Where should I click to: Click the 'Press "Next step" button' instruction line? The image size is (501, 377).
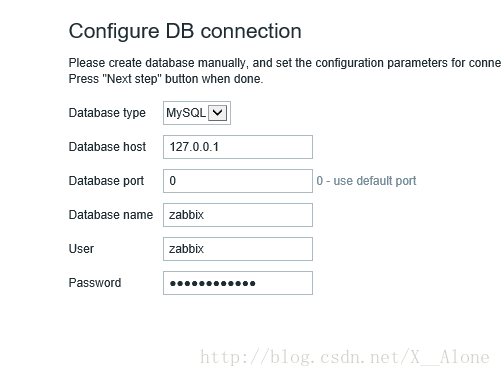pos(166,79)
